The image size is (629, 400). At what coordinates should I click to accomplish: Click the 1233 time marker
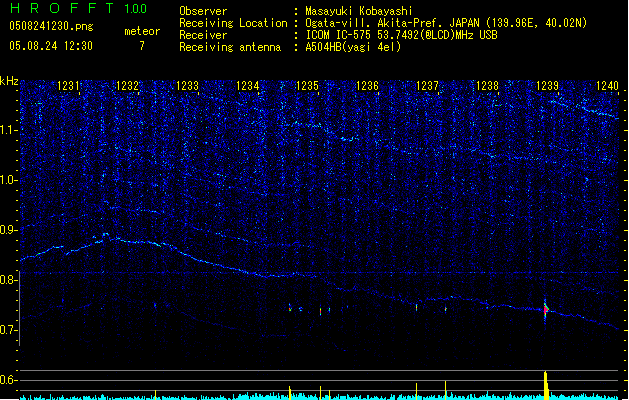(188, 86)
